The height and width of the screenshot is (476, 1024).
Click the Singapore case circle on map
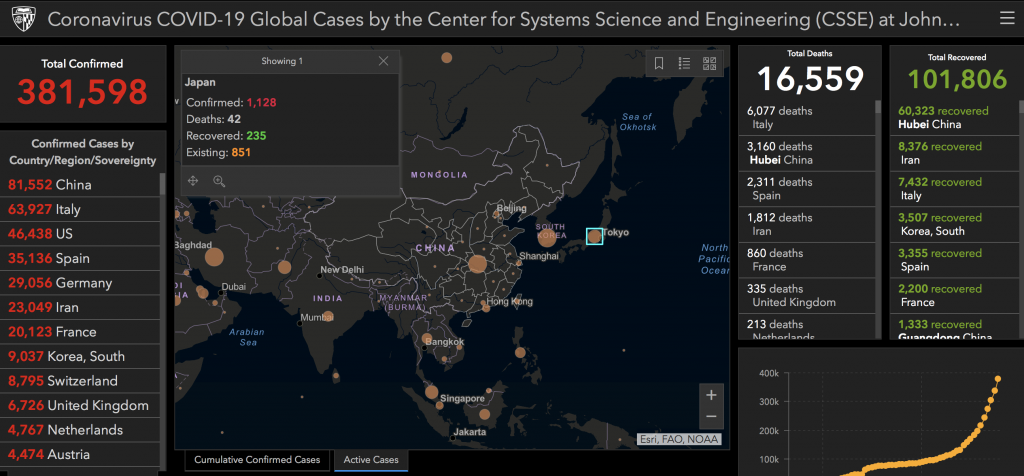[440, 405]
